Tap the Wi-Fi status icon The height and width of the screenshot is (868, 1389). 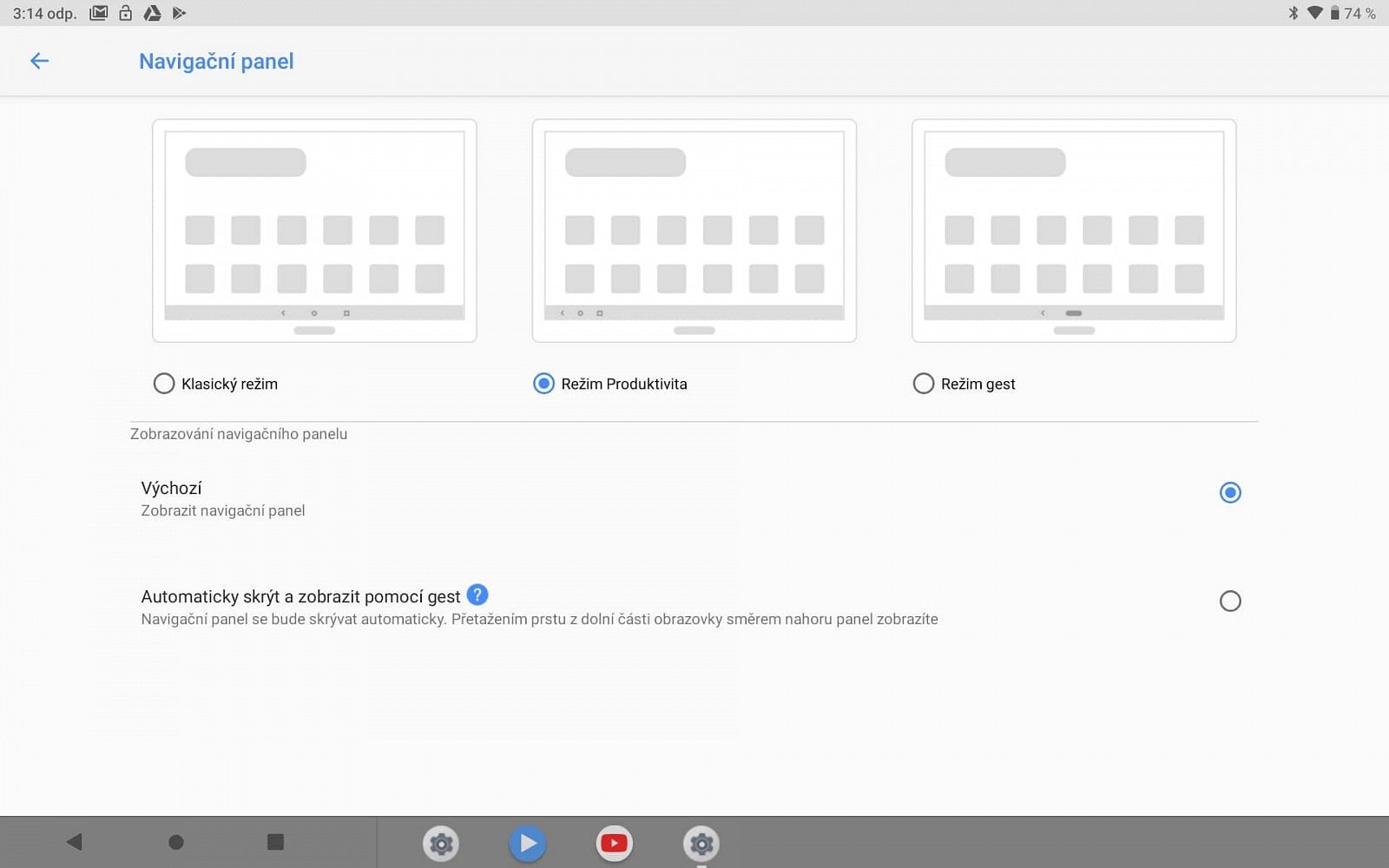(1315, 13)
